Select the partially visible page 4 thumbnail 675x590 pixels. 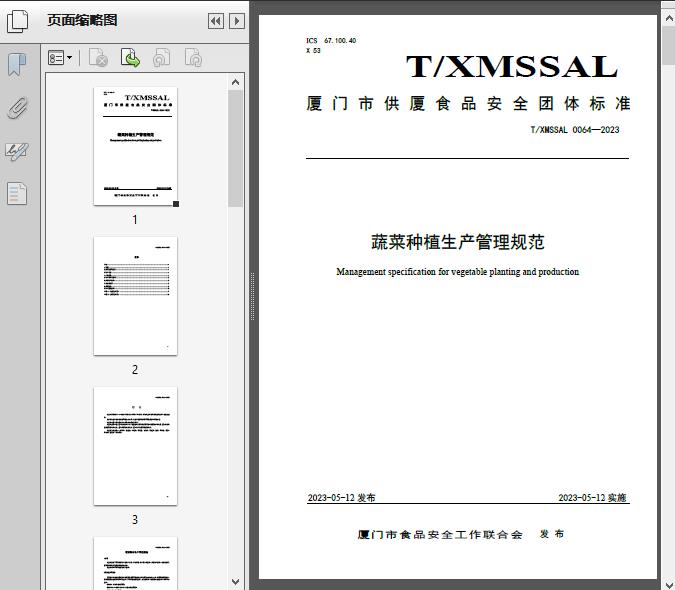pyautogui.click(x=135, y=563)
